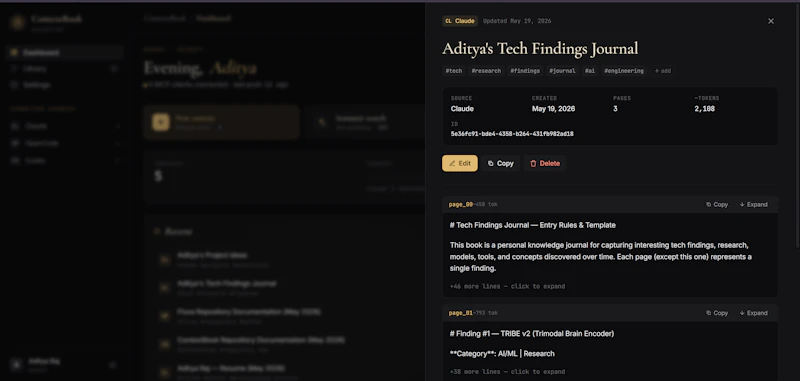Click the ContextBook logo in sidebar
This screenshot has height=381, width=800.
pos(18,22)
